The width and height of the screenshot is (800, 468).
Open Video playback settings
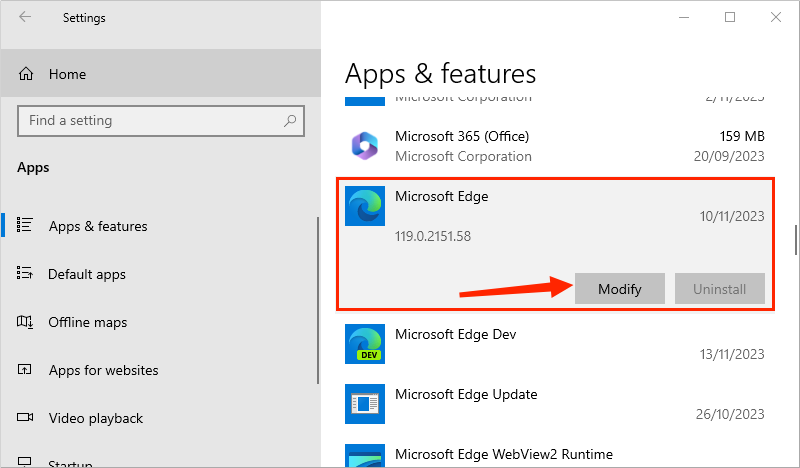point(159,418)
